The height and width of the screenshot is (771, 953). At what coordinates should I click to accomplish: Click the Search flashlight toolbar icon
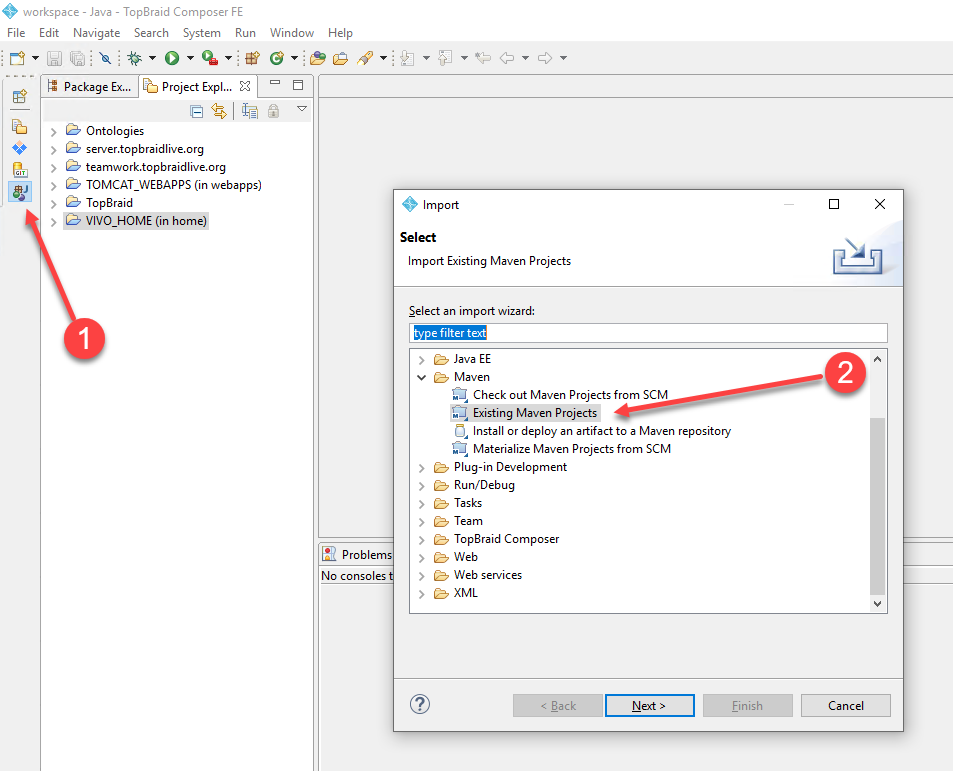365,58
